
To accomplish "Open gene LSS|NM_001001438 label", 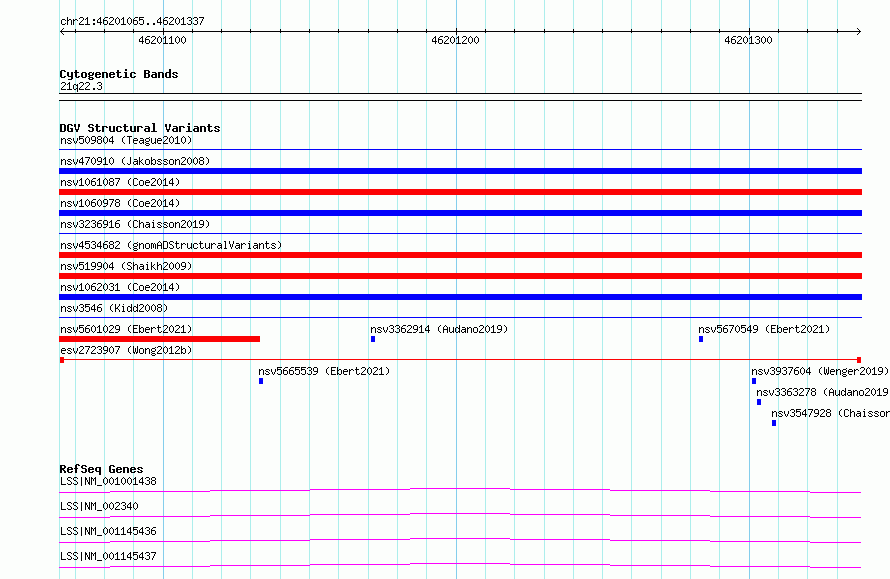I will pos(108,481).
